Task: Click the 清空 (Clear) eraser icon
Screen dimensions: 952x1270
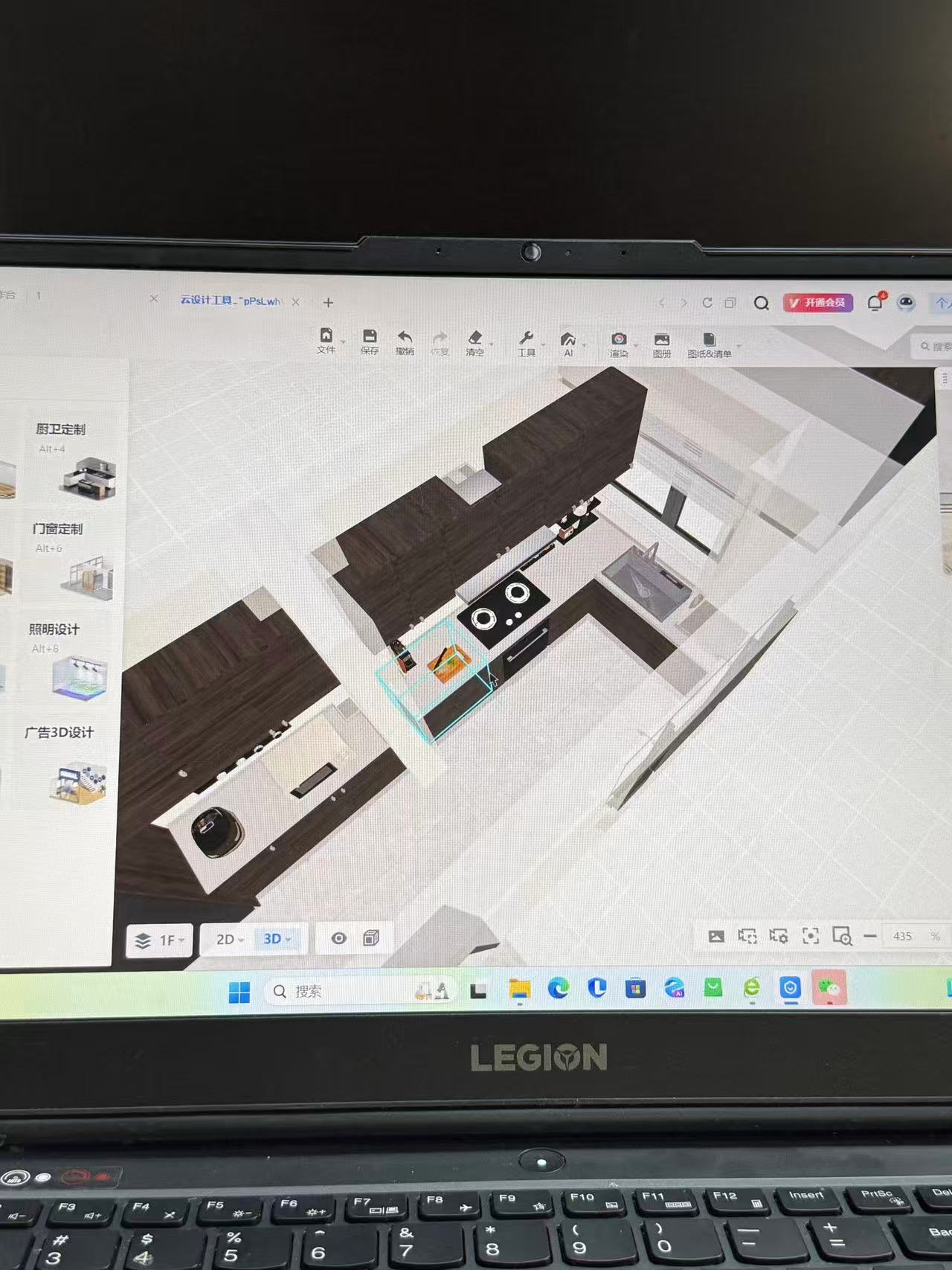Action: point(475,342)
